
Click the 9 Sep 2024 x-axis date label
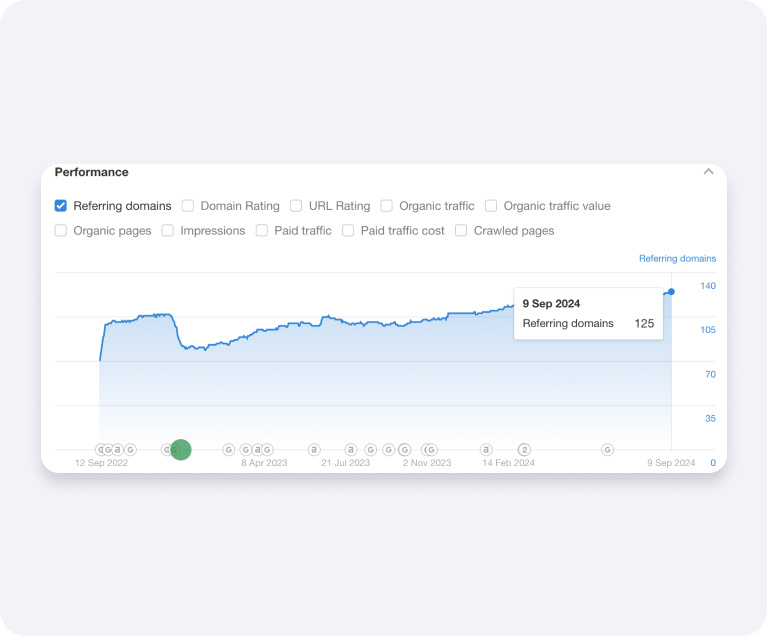[671, 463]
